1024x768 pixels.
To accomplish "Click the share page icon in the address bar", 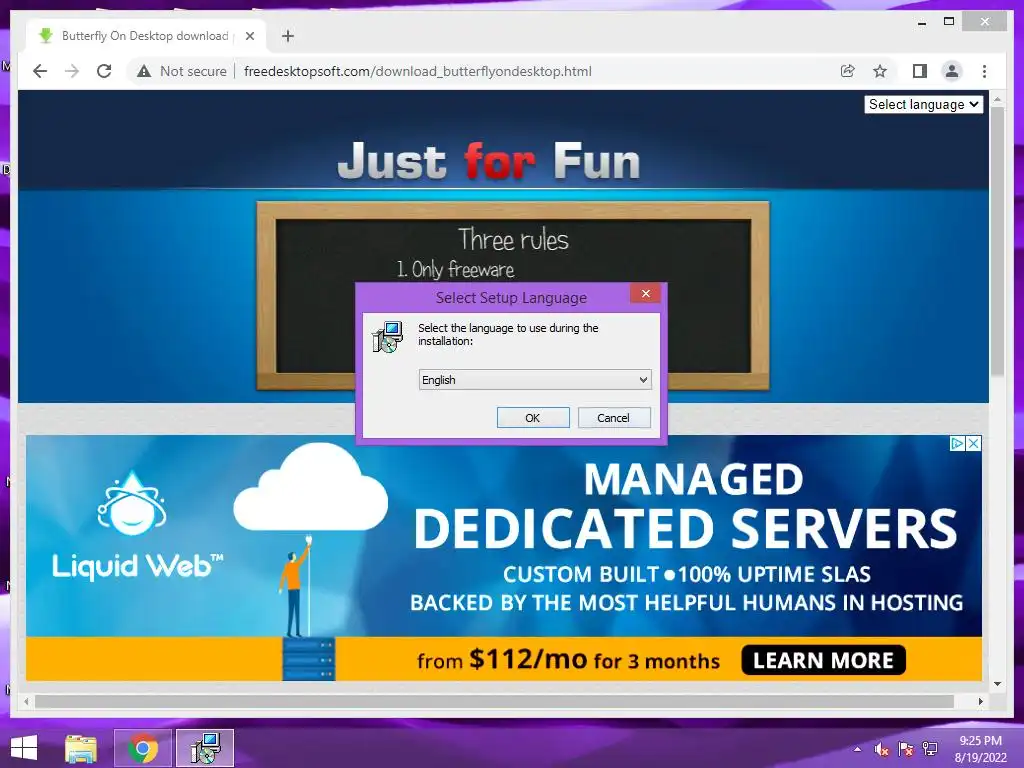I will point(848,71).
